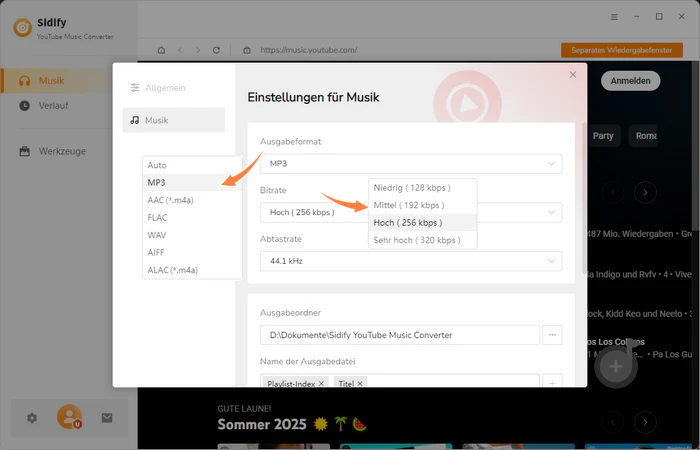Switch to Musik settings tab

point(174,120)
